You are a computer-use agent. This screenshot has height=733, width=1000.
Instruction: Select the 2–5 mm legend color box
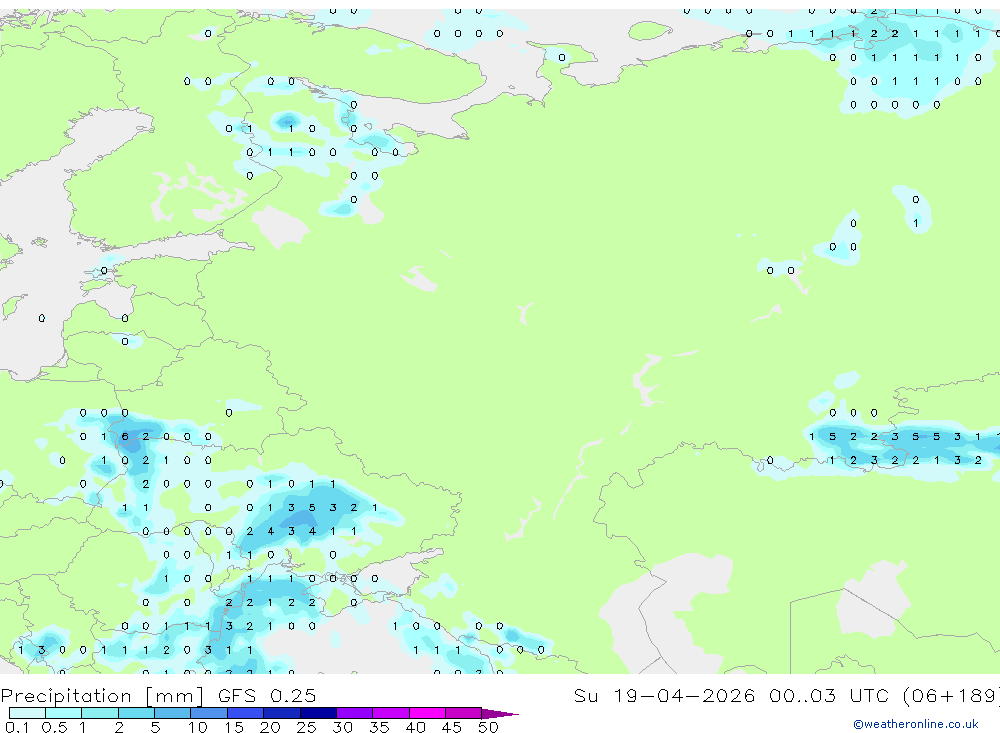[x=136, y=713]
